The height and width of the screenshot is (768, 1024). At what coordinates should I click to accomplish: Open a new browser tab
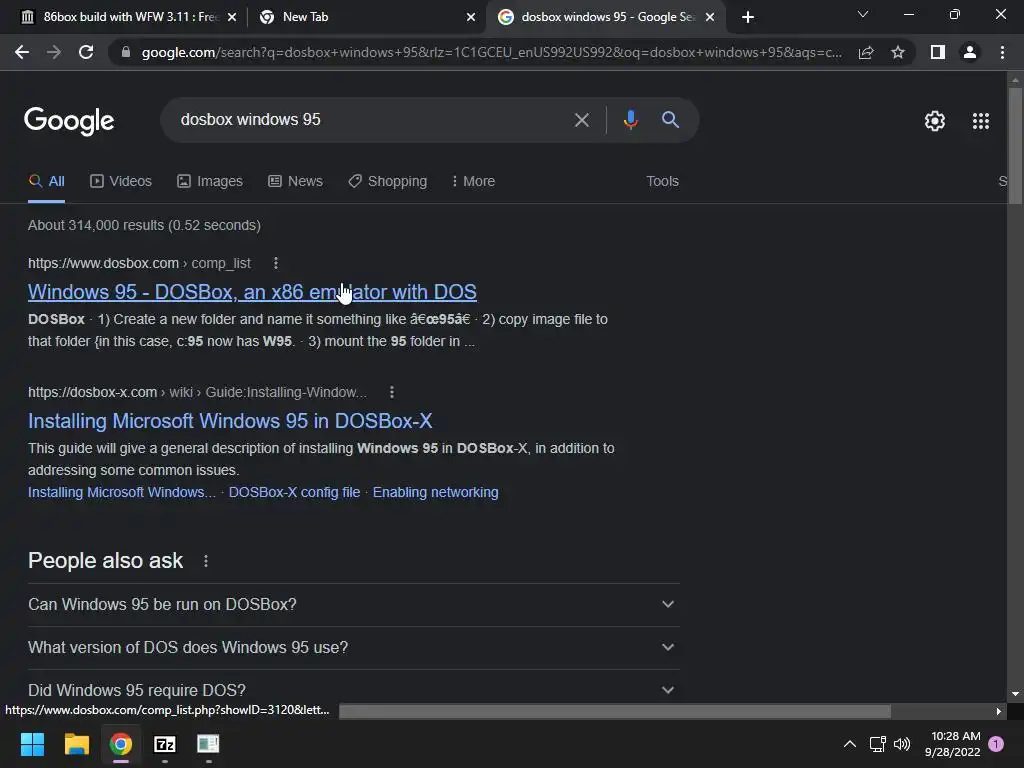pyautogui.click(x=748, y=17)
